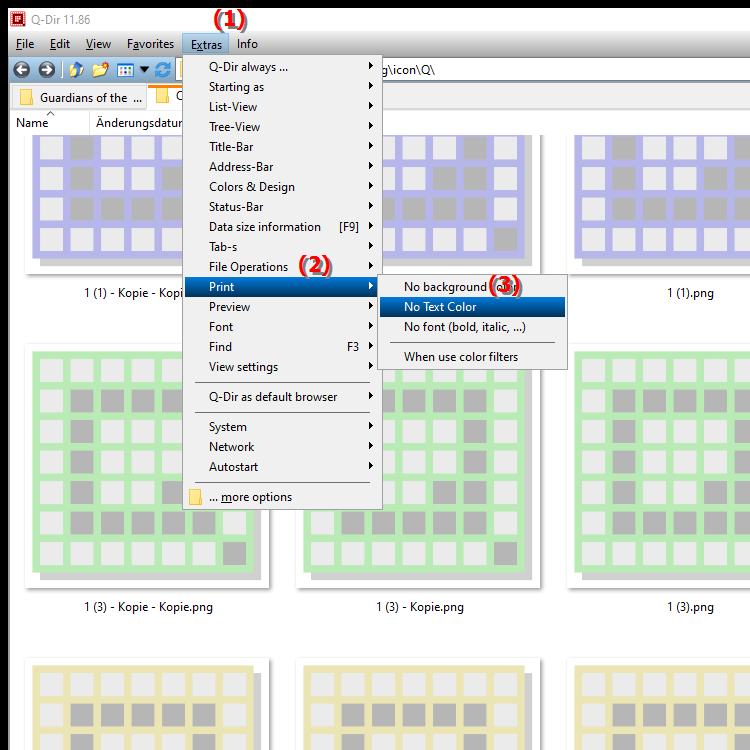The width and height of the screenshot is (750, 750).
Task: Open the Colors & Design submenu
Action: (x=282, y=187)
